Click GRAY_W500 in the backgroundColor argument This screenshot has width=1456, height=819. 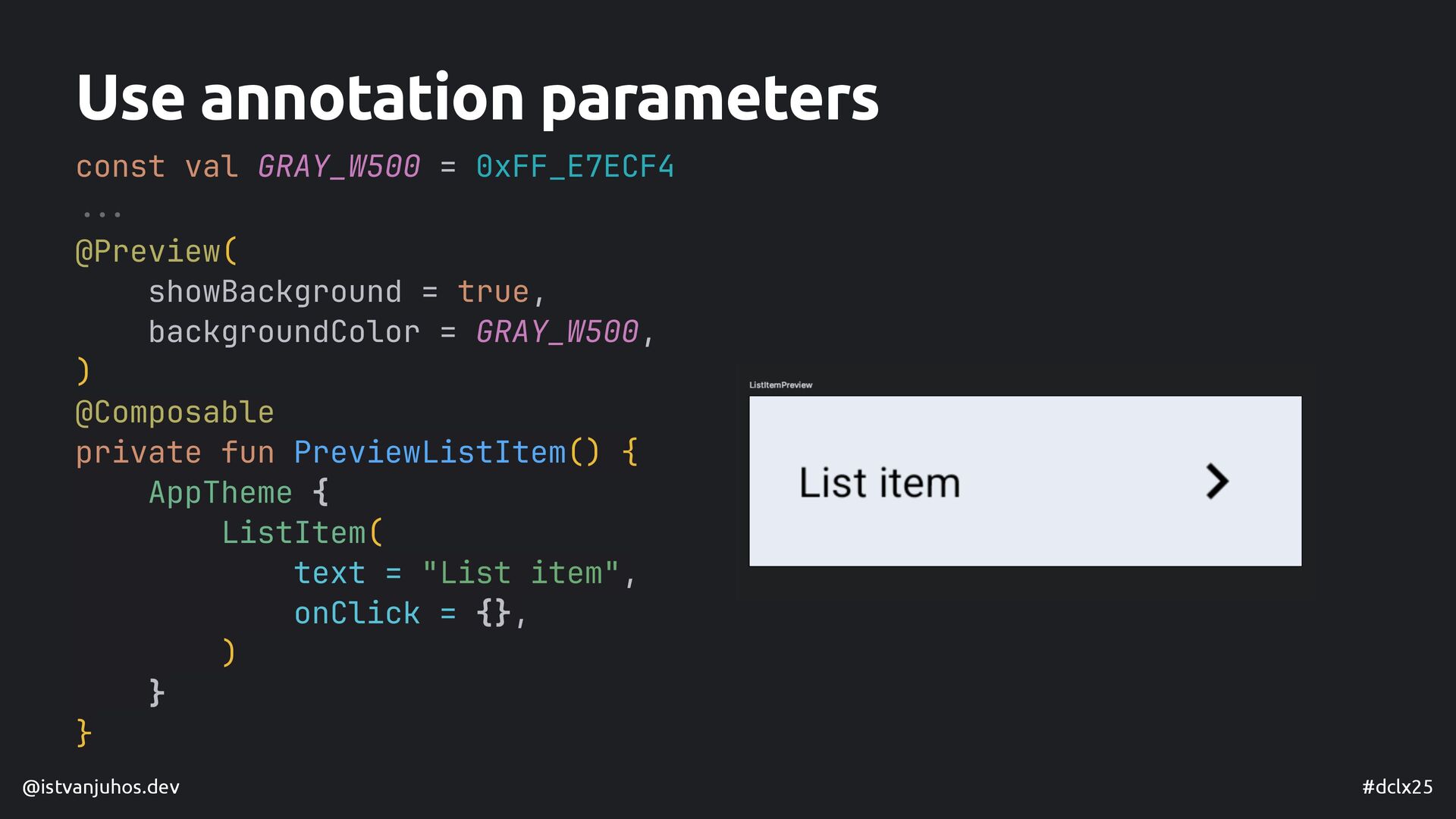557,332
